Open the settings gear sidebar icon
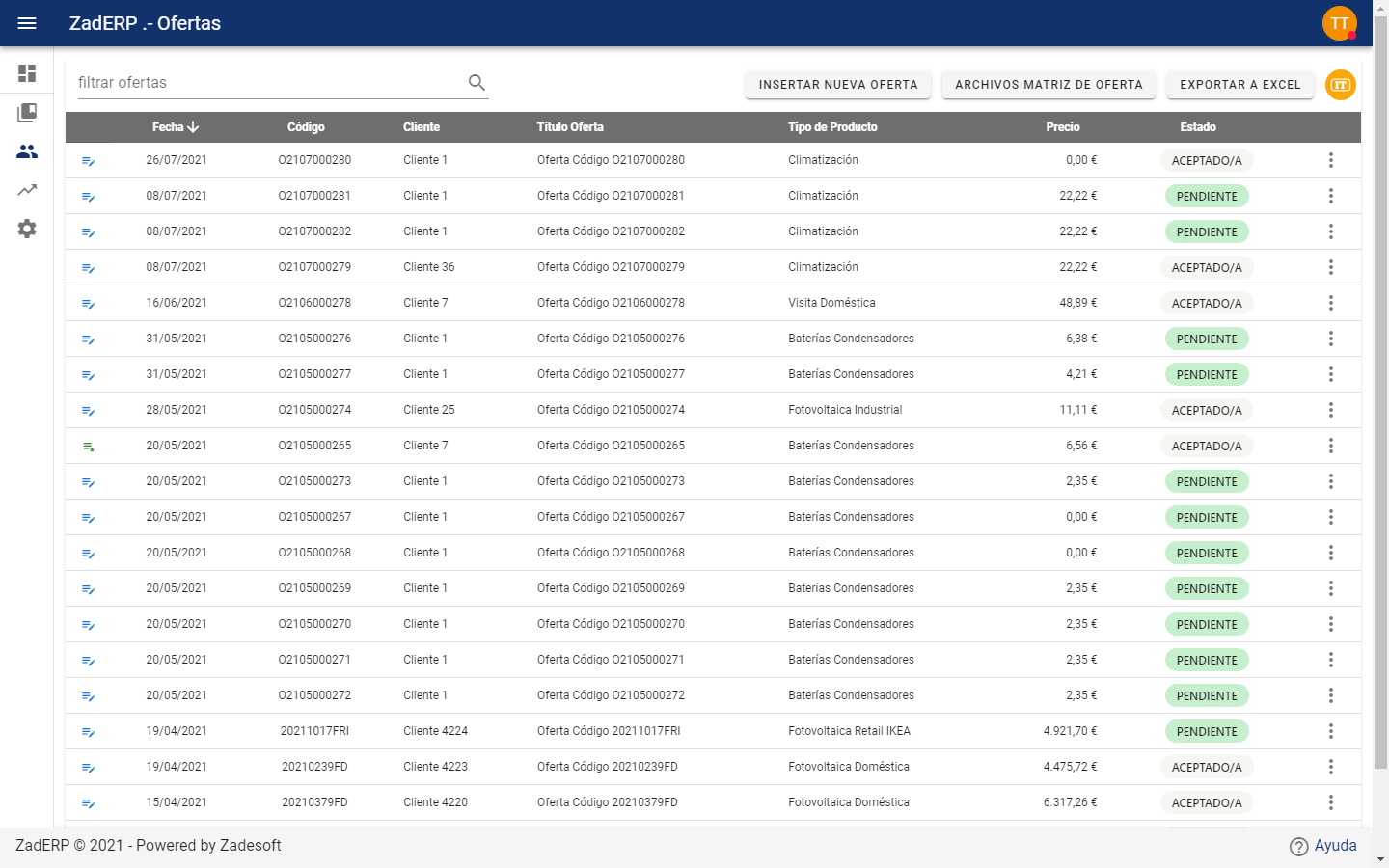The image size is (1389, 868). point(27,229)
